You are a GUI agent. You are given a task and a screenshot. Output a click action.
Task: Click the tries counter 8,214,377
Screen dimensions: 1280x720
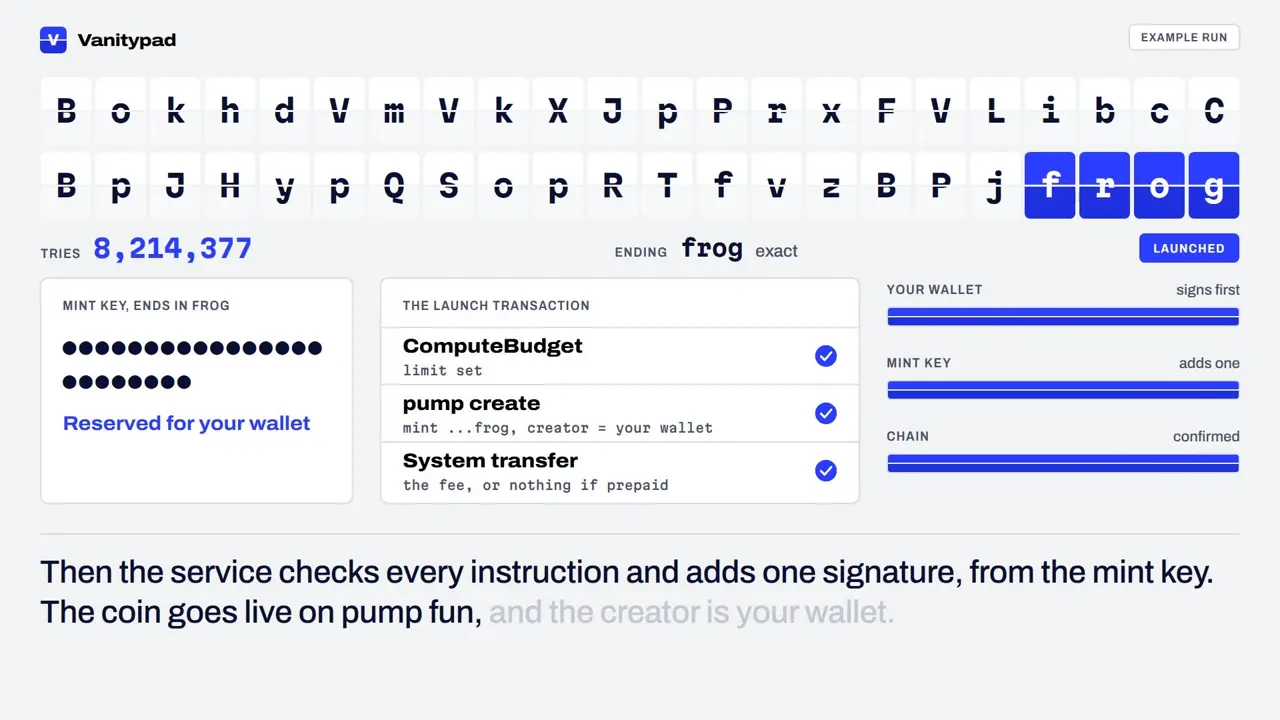coord(172,248)
